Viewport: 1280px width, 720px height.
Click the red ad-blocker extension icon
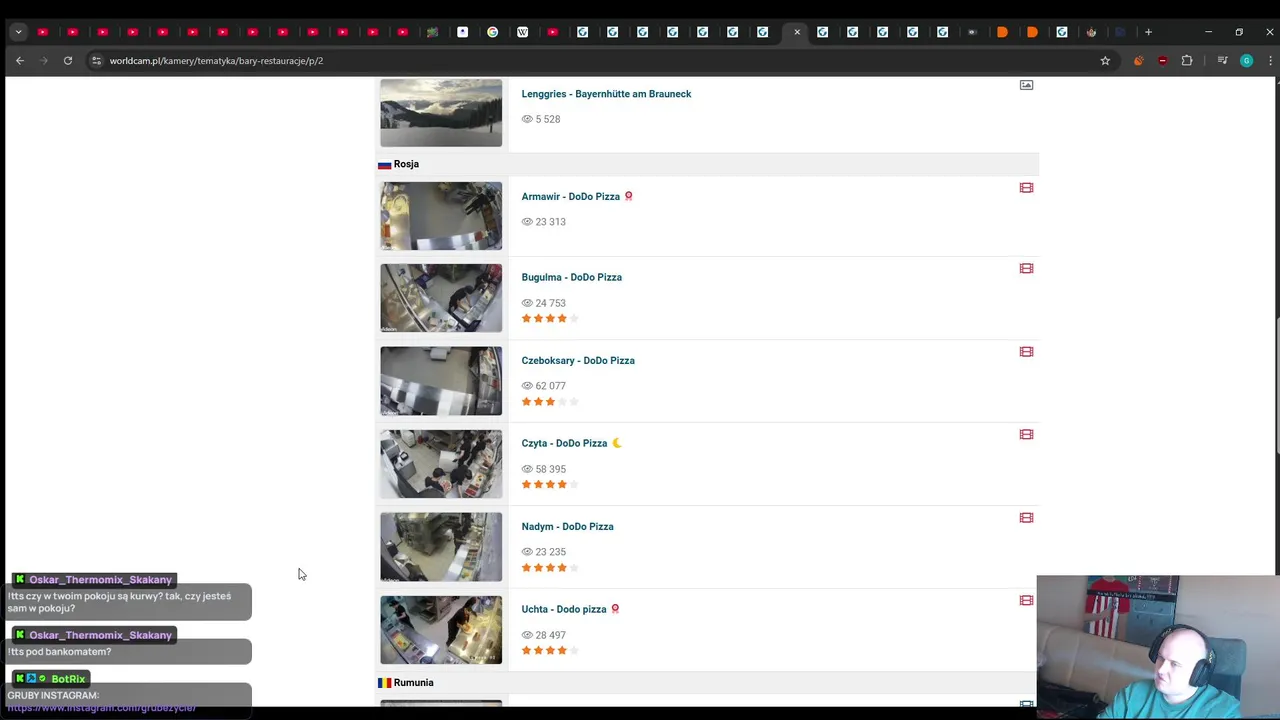point(1162,61)
